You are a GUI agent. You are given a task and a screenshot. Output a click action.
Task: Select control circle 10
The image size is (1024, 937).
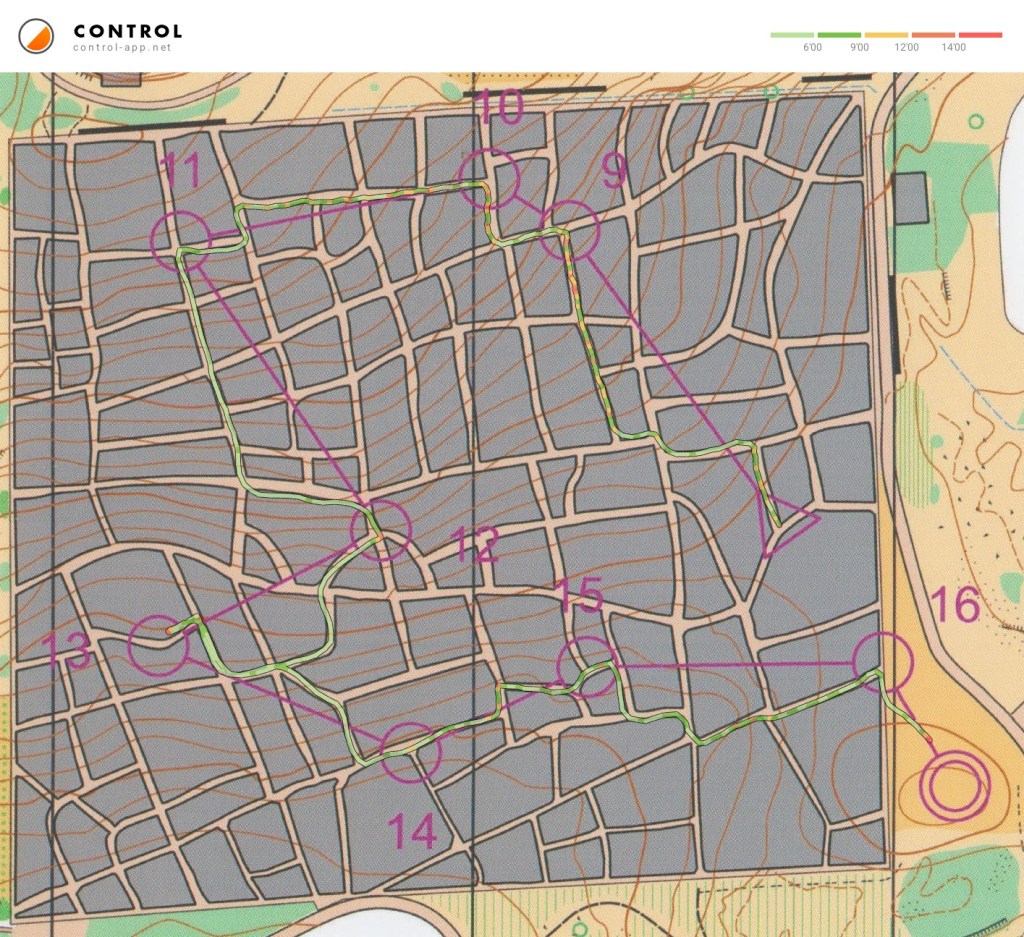pos(490,177)
